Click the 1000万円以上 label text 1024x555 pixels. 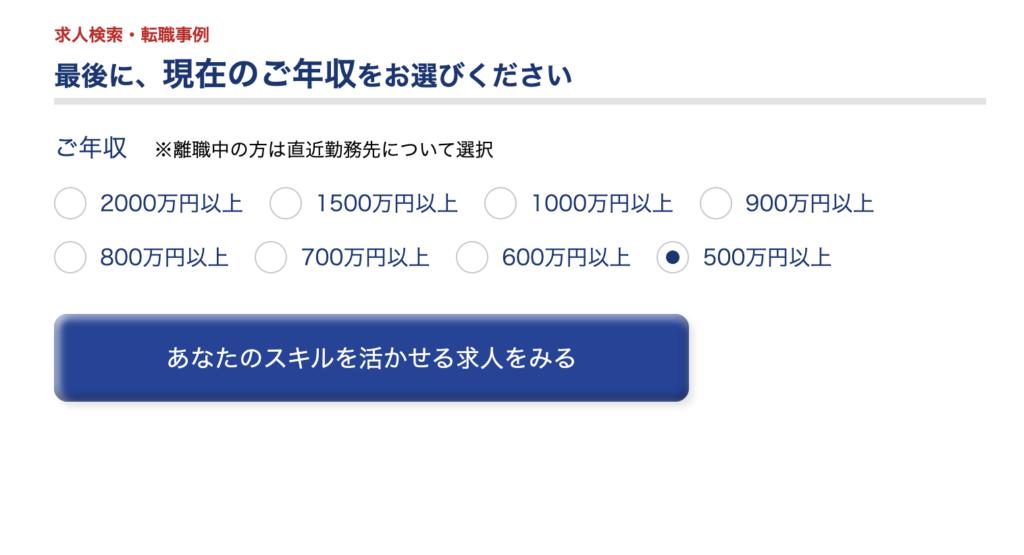(601, 204)
